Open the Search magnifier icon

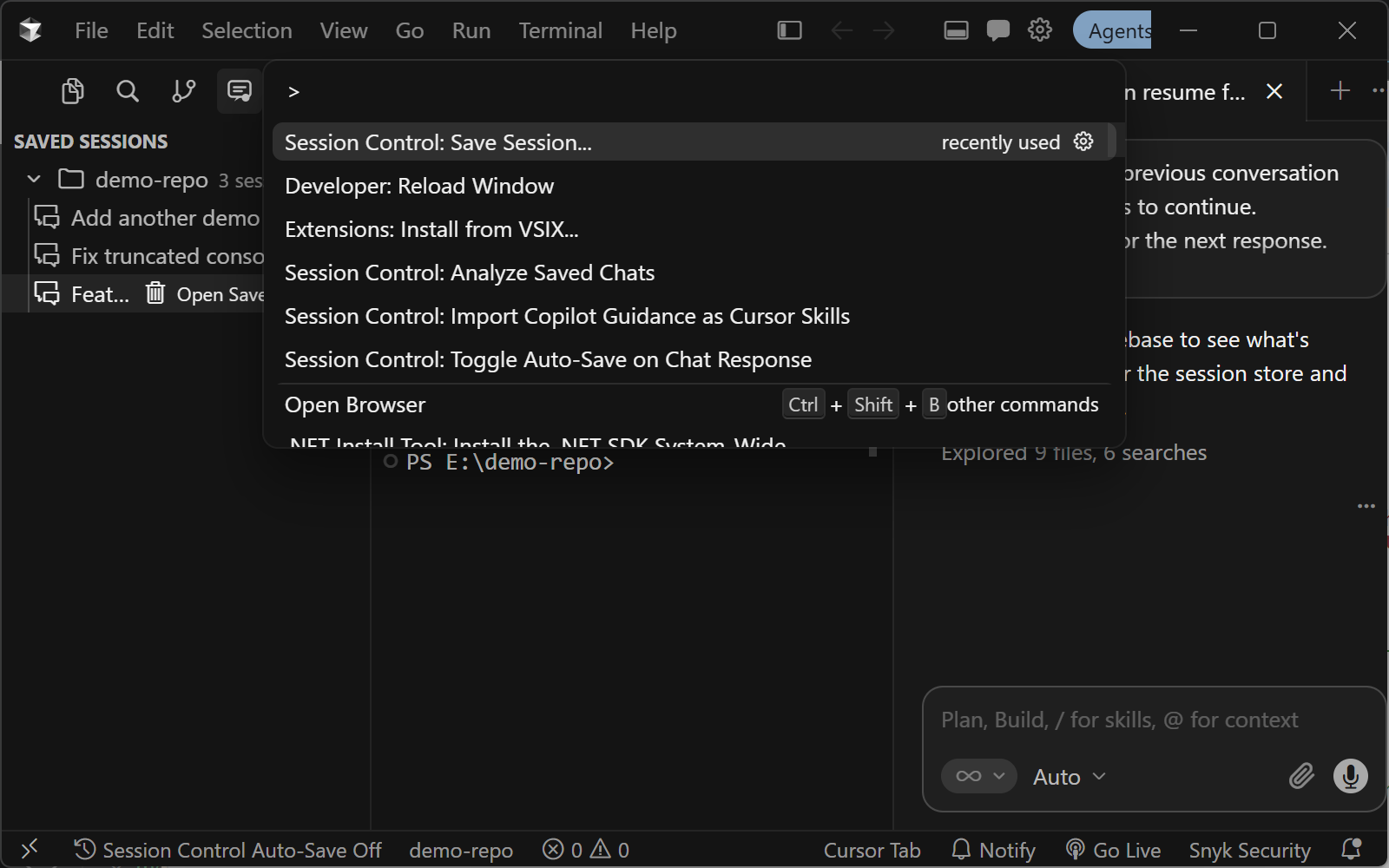[128, 91]
